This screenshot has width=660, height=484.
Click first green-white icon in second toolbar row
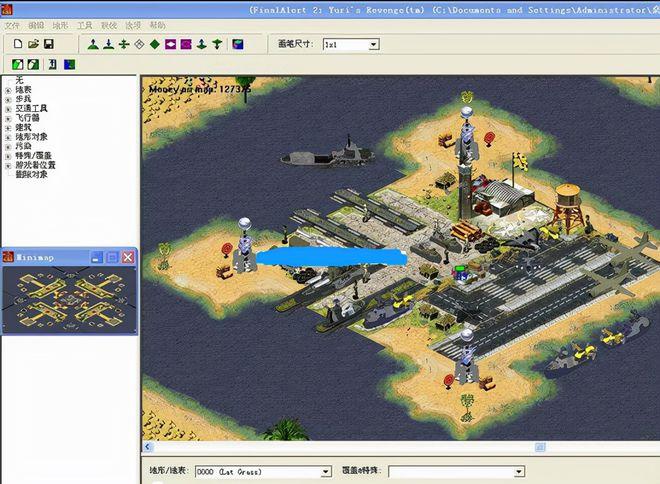point(18,64)
